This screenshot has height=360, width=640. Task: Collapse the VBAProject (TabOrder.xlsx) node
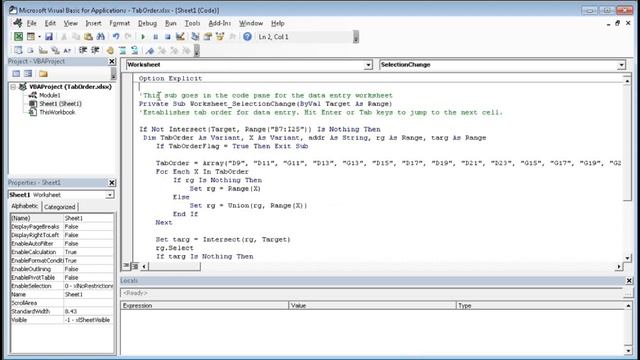13,87
